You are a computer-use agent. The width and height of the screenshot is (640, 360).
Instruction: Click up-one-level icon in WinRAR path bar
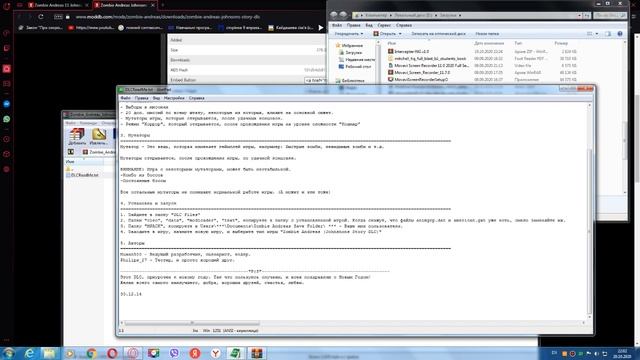(71, 152)
